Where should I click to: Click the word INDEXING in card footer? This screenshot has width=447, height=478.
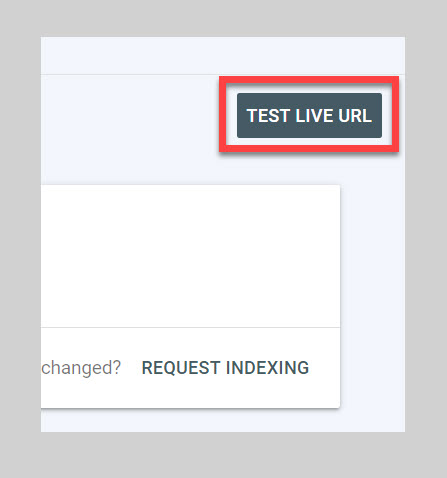267,368
